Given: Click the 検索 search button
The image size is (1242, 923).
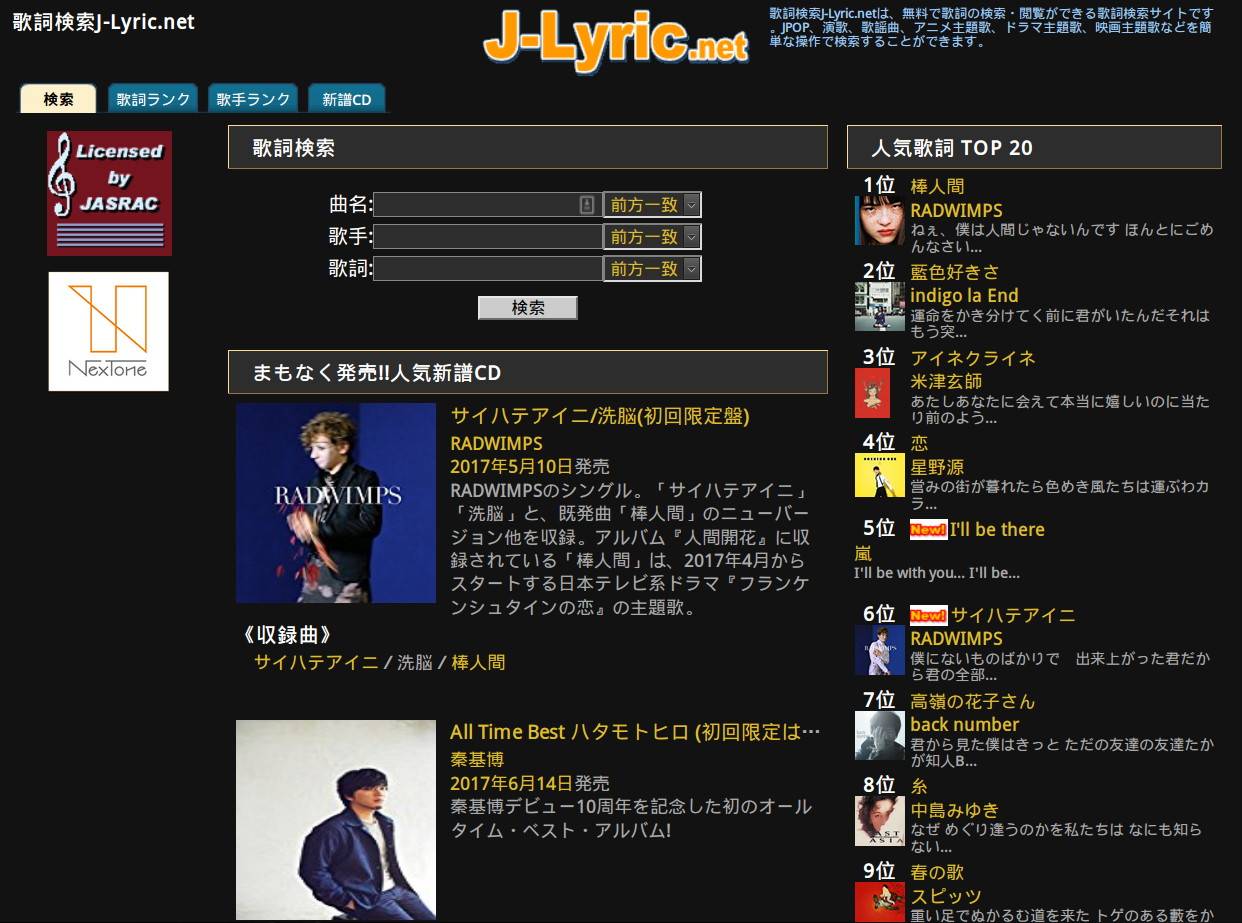Looking at the screenshot, I should 528,308.
